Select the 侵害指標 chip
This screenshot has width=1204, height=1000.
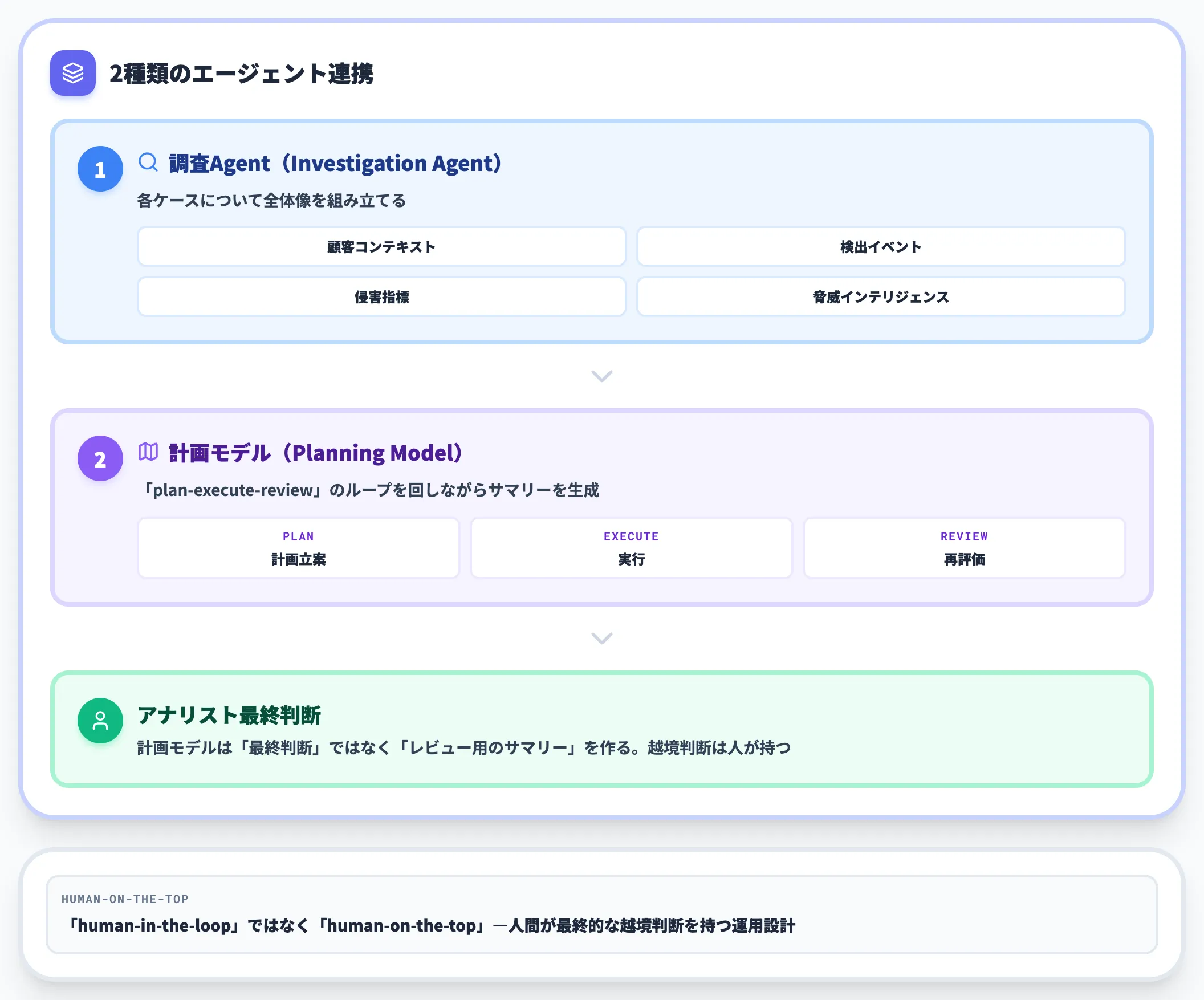381,296
